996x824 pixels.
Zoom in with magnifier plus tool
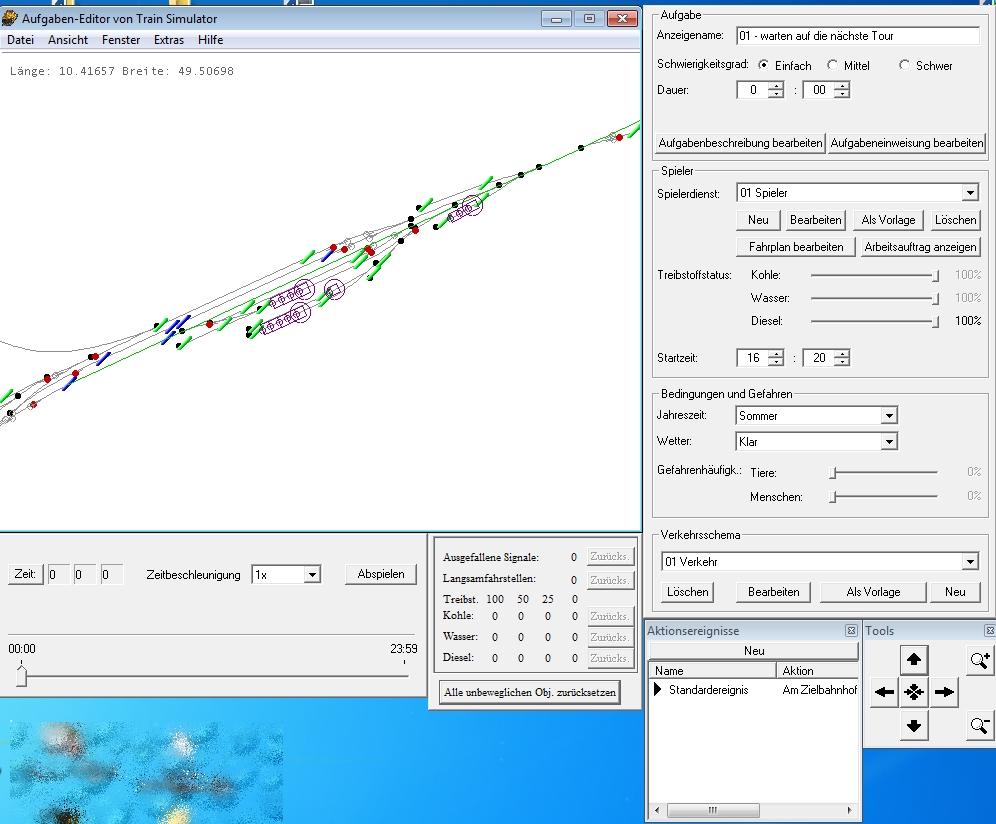(979, 660)
